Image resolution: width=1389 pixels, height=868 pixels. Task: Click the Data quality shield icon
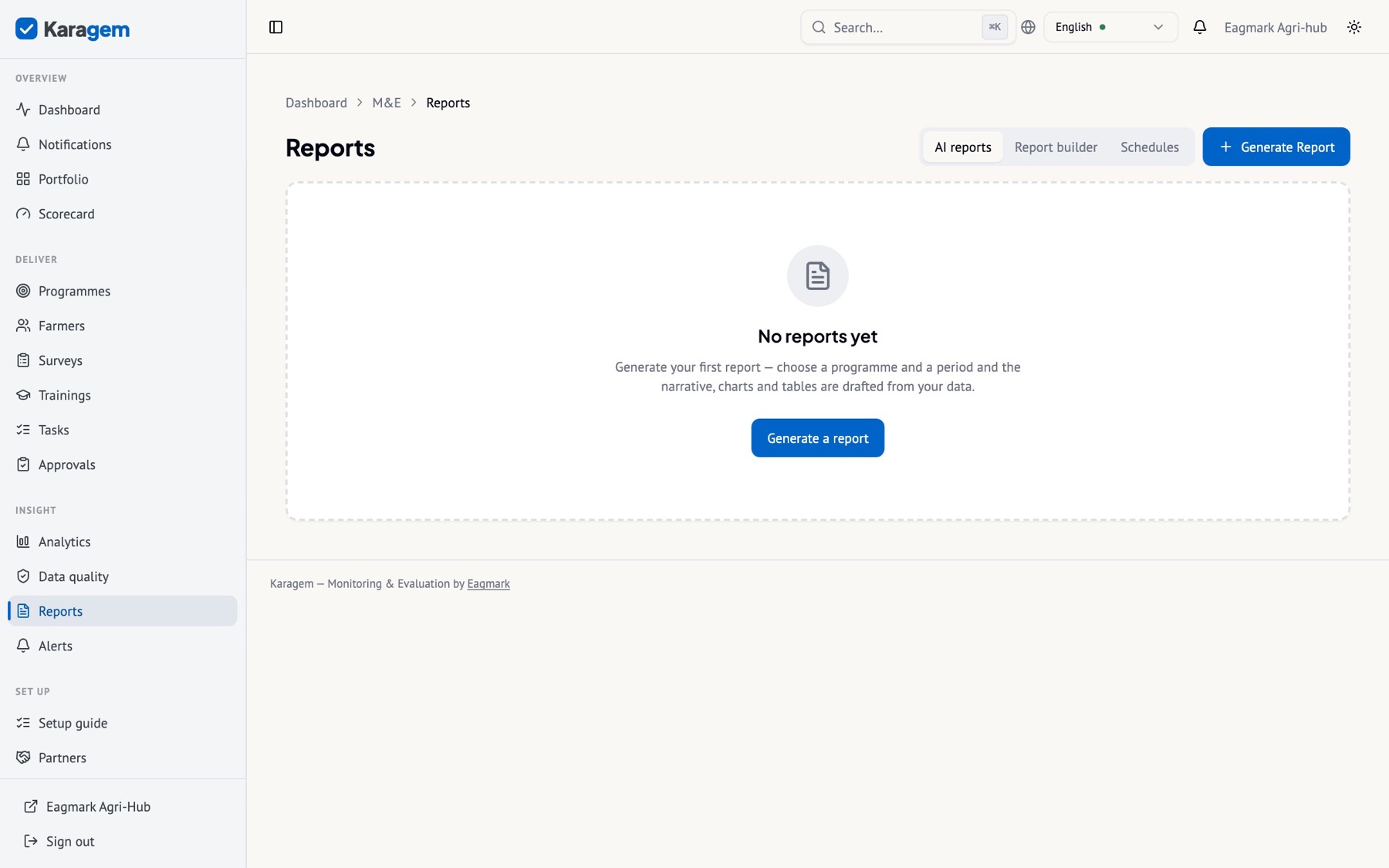(23, 576)
